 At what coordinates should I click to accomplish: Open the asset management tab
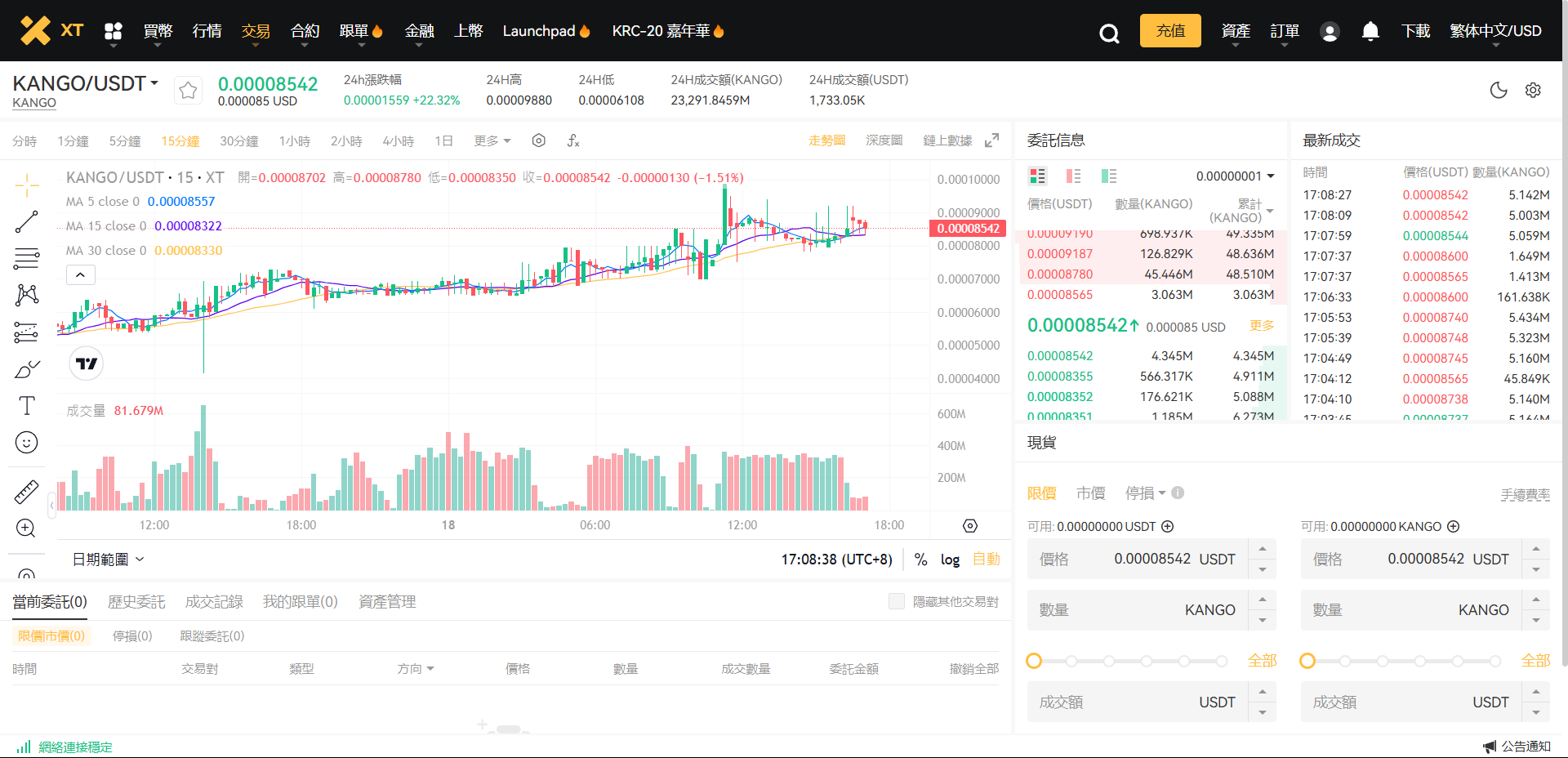pyautogui.click(x=387, y=602)
